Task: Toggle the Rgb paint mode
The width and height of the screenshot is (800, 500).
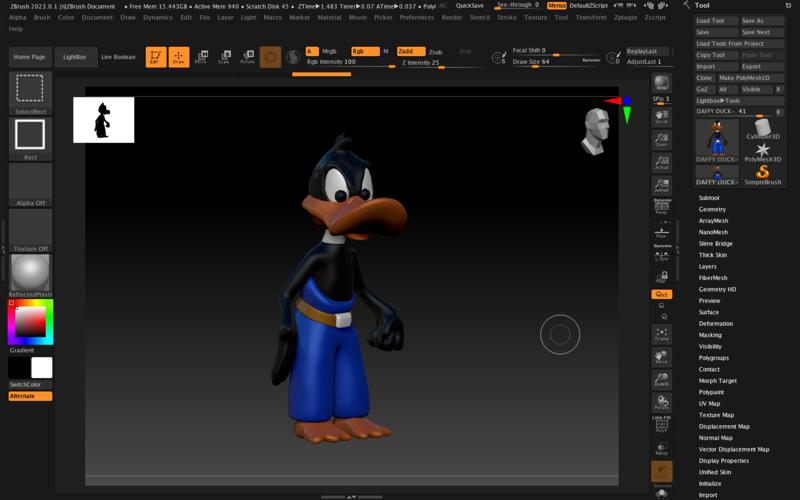Action: pyautogui.click(x=365, y=52)
